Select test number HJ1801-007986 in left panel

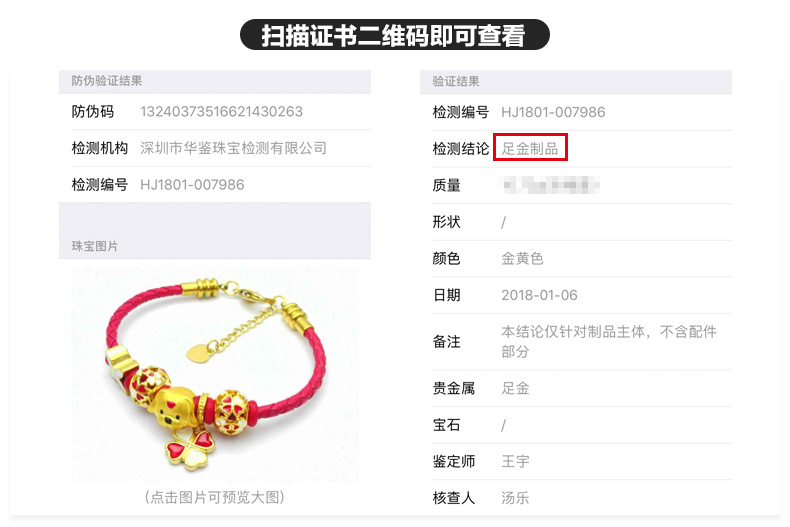pos(192,185)
